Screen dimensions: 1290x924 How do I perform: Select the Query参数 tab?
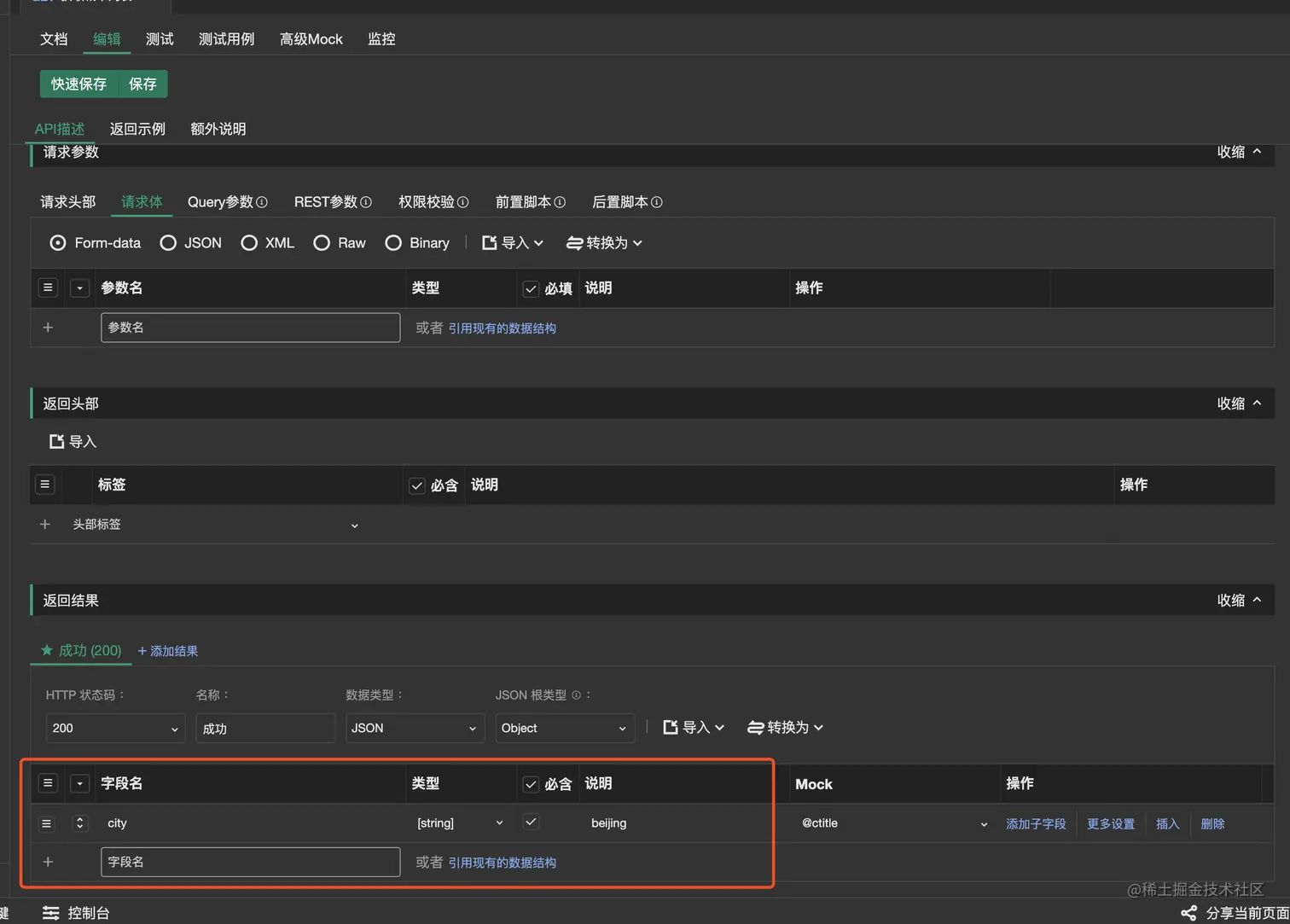[220, 202]
